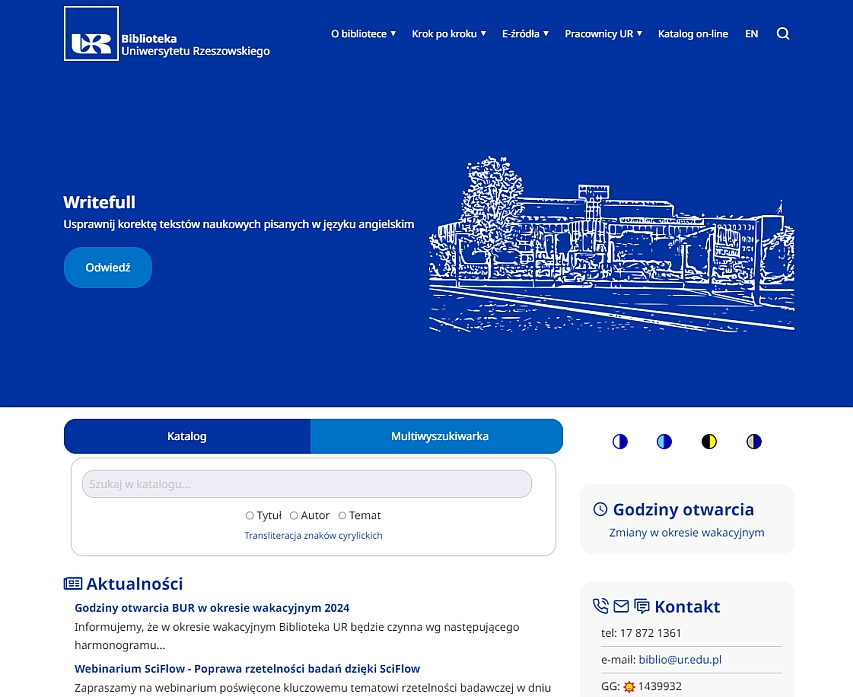Click the phone icon in Kontakt
The width and height of the screenshot is (853, 697).
(600, 606)
